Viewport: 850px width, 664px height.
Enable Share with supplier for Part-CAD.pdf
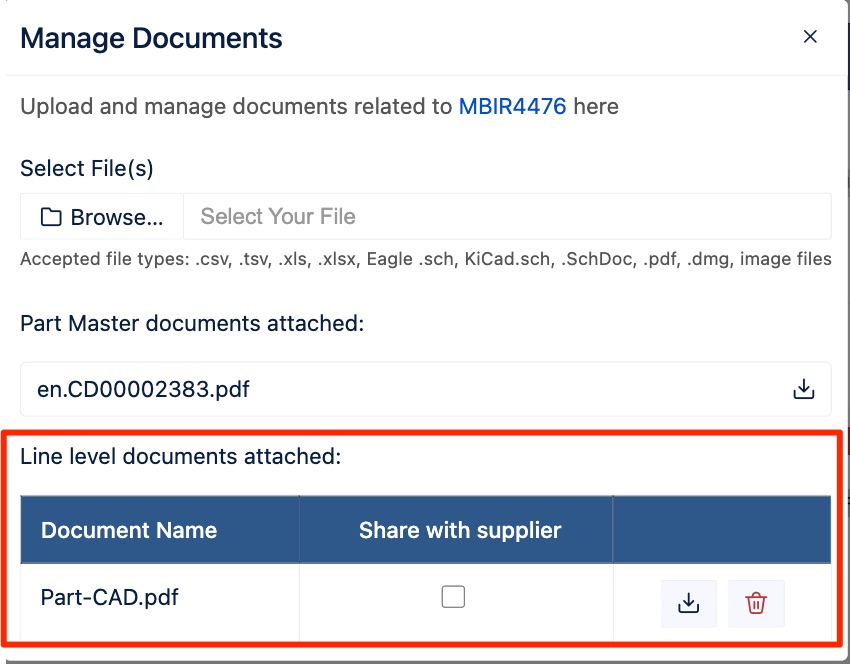click(453, 597)
